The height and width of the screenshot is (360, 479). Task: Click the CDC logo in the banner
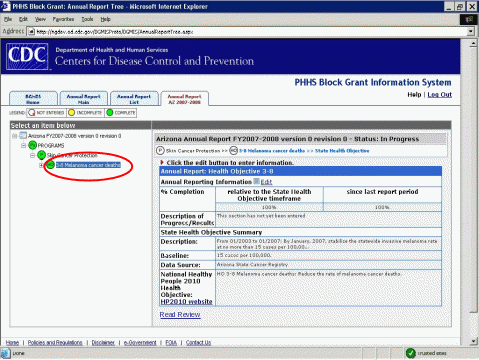(x=27, y=56)
